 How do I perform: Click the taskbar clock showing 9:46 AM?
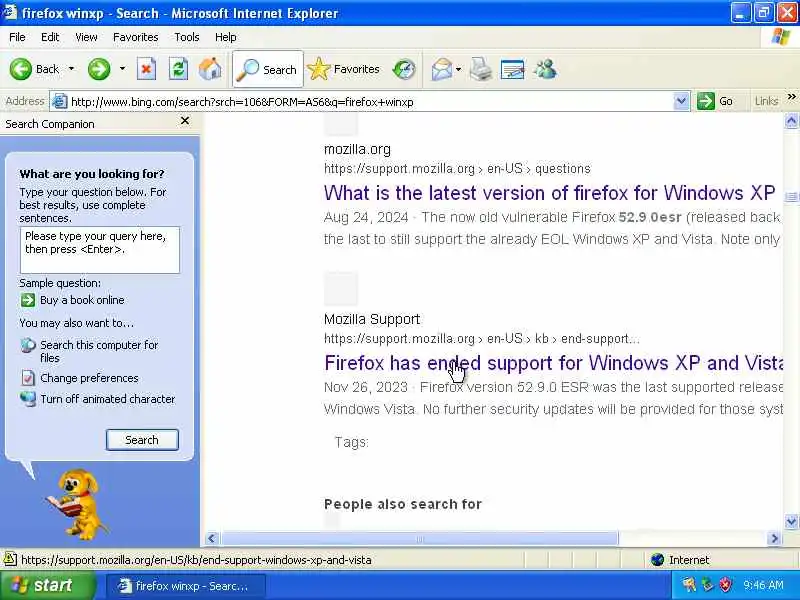point(763,585)
